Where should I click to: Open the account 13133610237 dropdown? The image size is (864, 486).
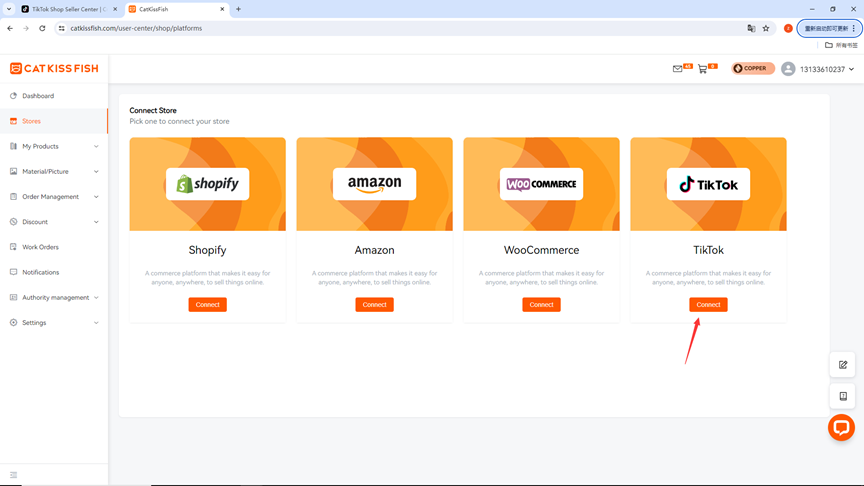(x=818, y=69)
